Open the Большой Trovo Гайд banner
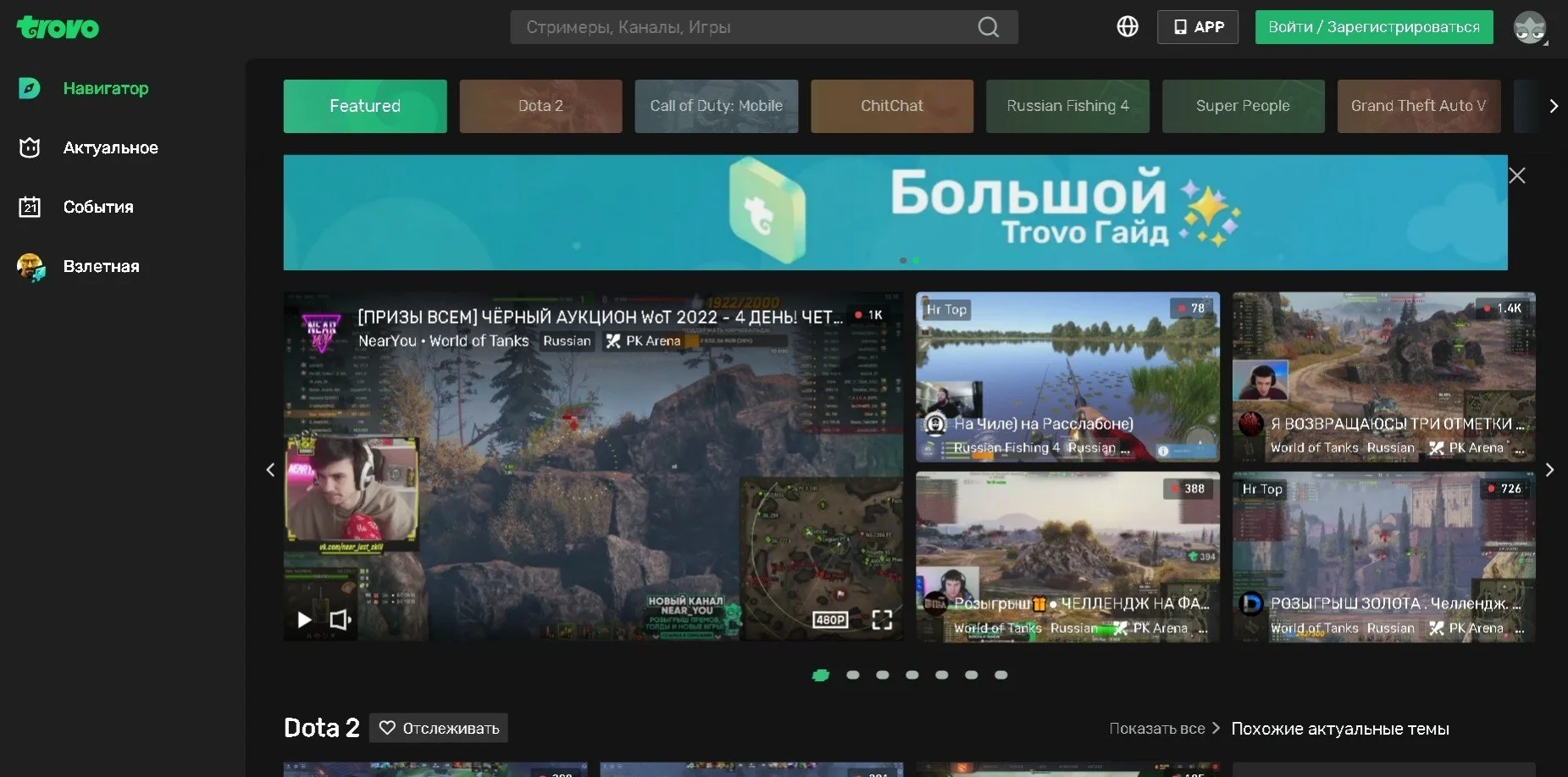Viewport: 1568px width, 777px height. (x=895, y=212)
